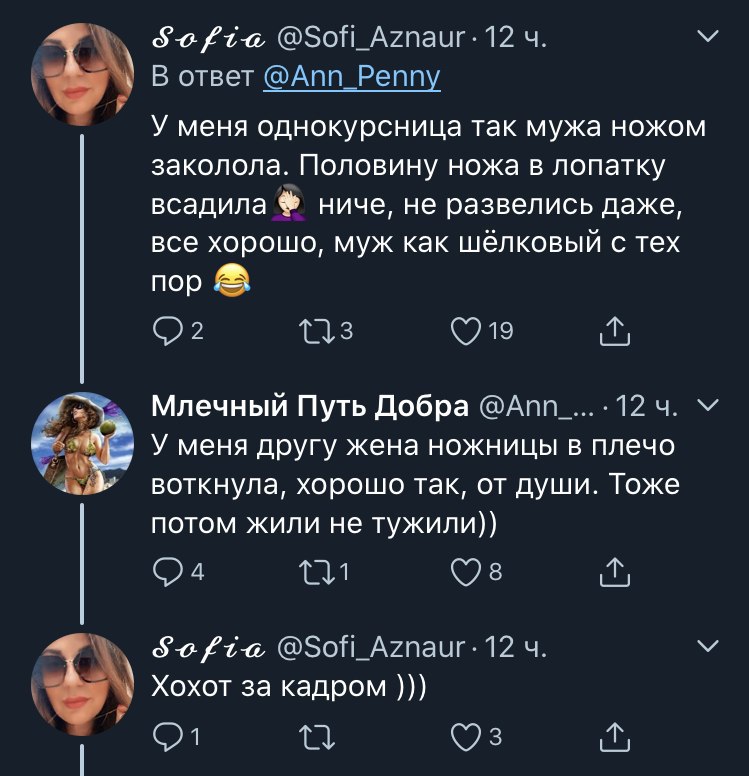
Task: Like the tweet with 8 likes
Action: click(x=465, y=572)
